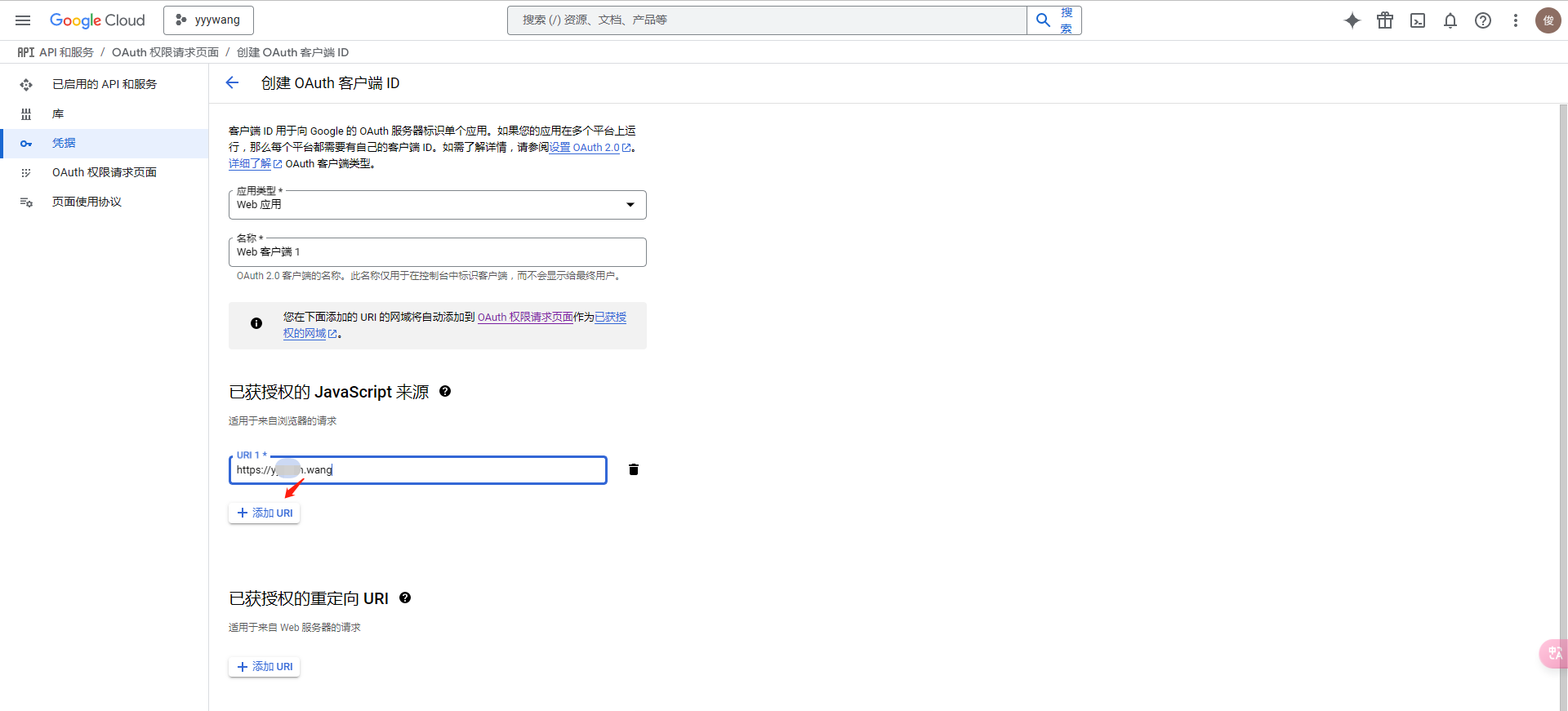Screen dimensions: 1568x711
Task: Click the page usage agreement sidebar icon
Action: [x=26, y=202]
